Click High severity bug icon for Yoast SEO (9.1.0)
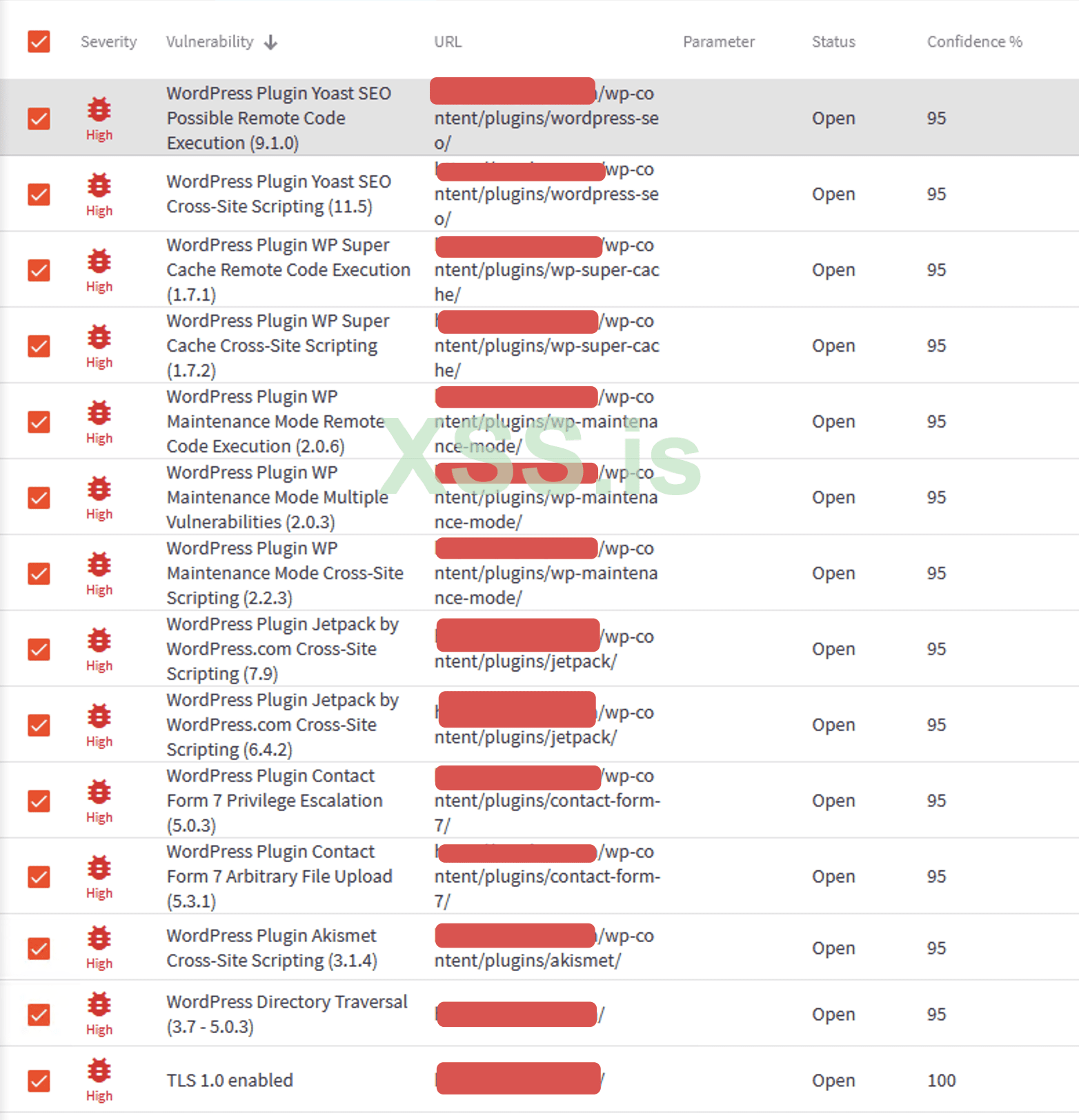The height and width of the screenshot is (1120, 1079). (99, 109)
